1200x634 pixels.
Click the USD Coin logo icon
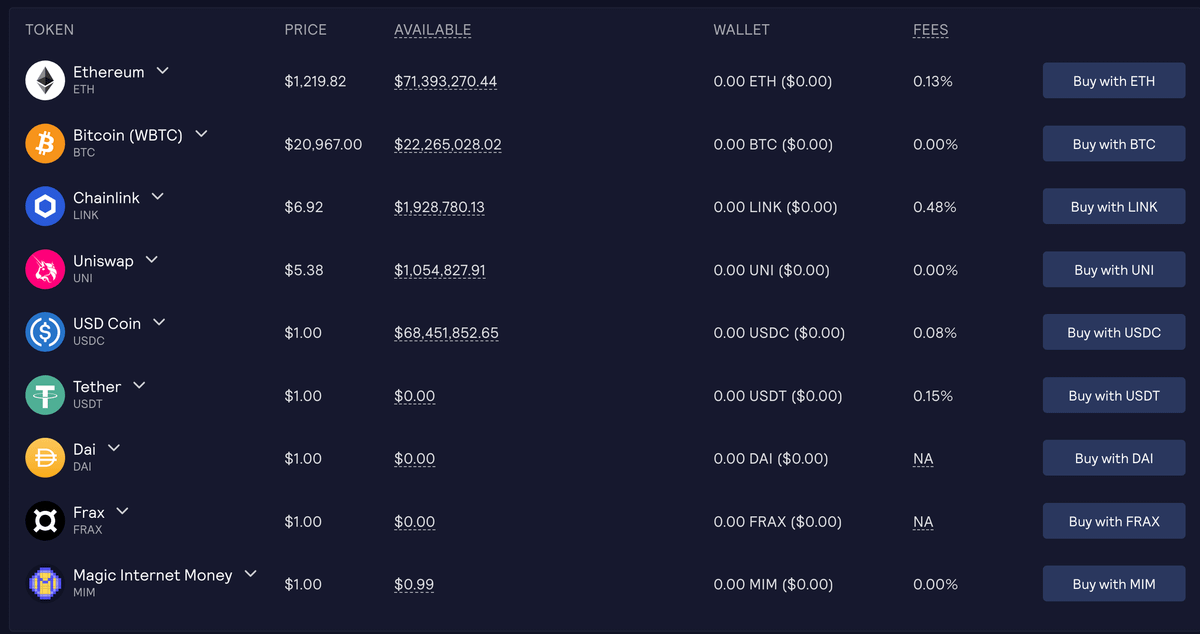coord(45,333)
